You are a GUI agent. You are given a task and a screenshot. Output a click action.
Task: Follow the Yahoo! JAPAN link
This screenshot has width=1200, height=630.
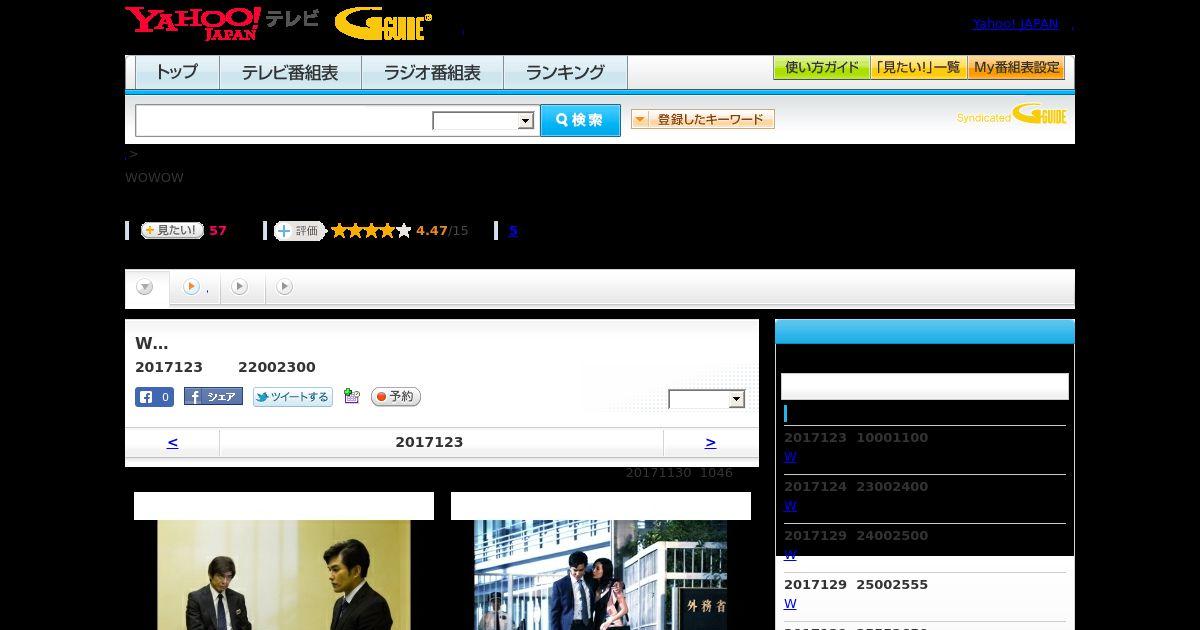(x=1015, y=24)
